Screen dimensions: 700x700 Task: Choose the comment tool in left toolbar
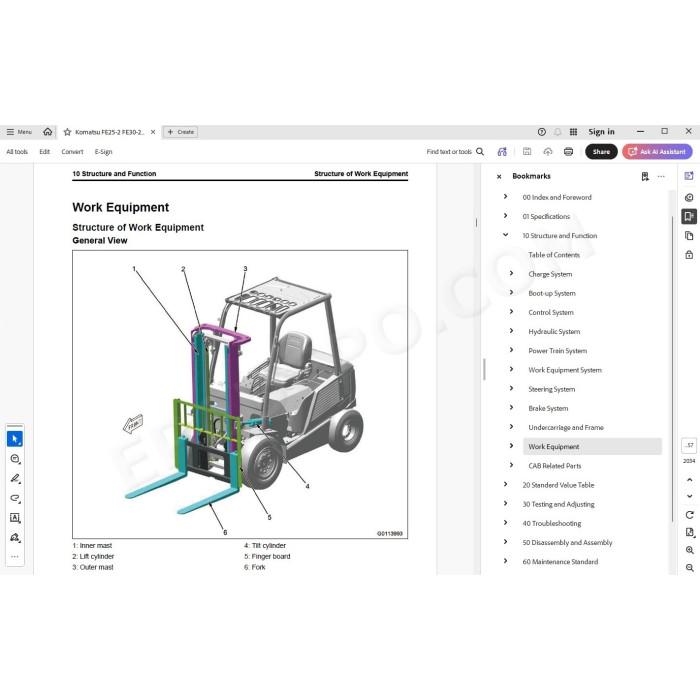[x=15, y=459]
